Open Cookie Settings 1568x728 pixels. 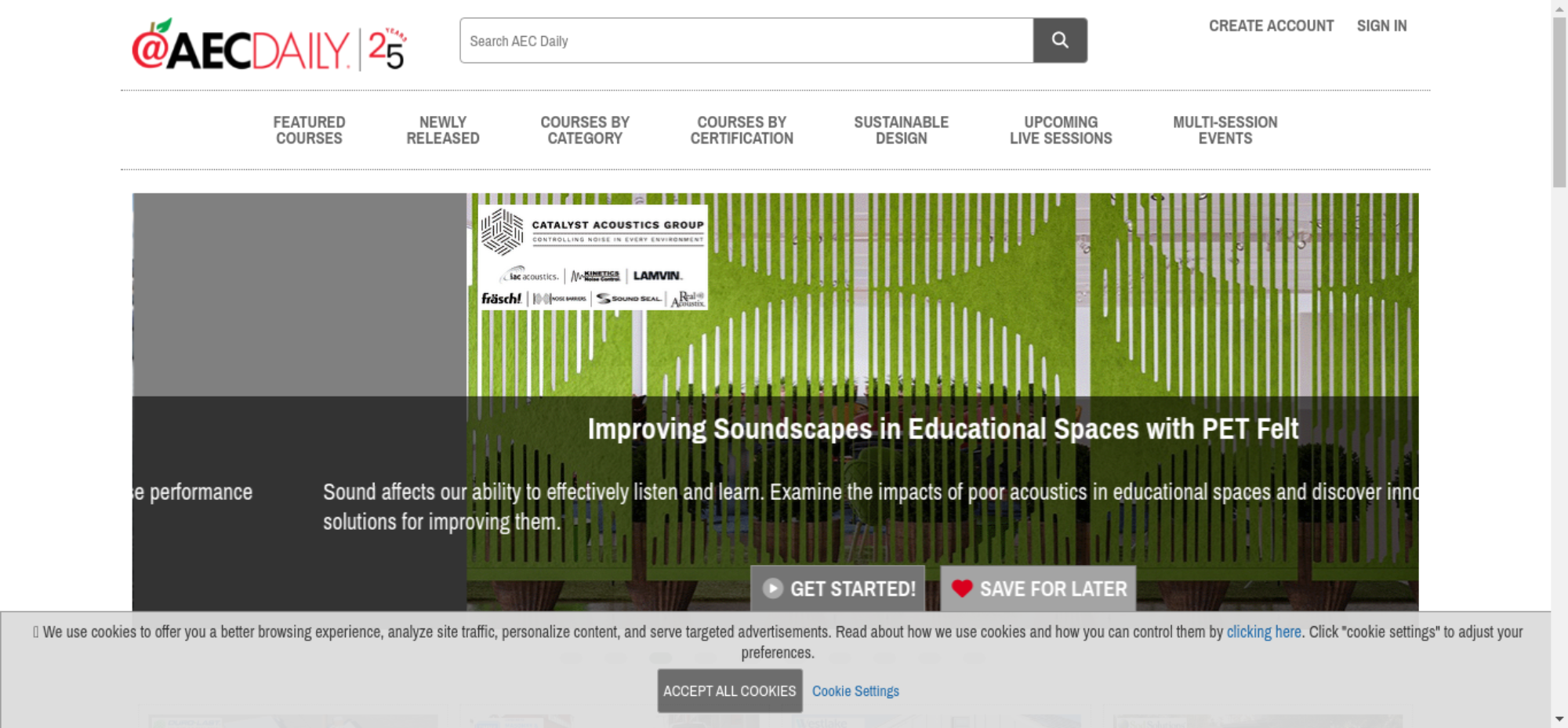coord(855,691)
